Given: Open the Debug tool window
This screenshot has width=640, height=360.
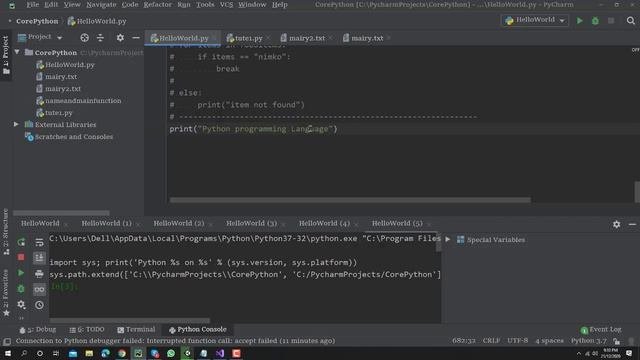Looking at the screenshot, I should tap(38, 329).
